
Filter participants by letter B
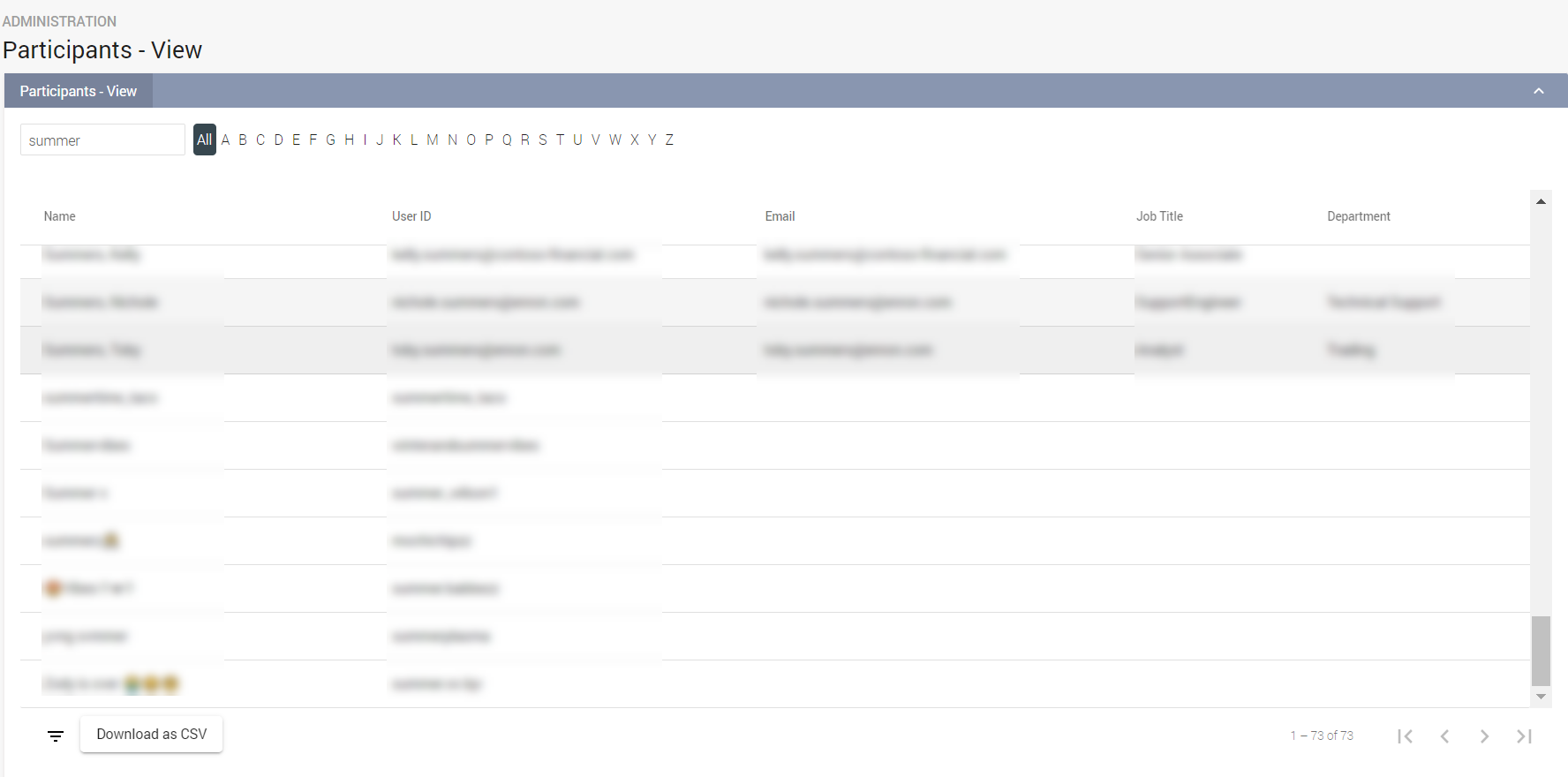point(243,140)
